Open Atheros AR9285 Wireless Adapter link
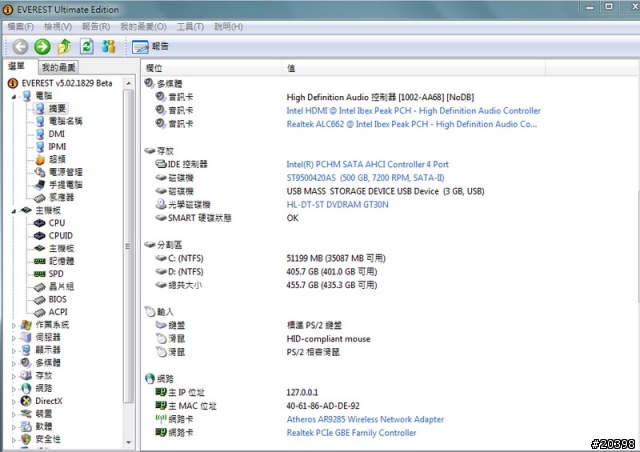This screenshot has height=452, width=640. [365, 419]
